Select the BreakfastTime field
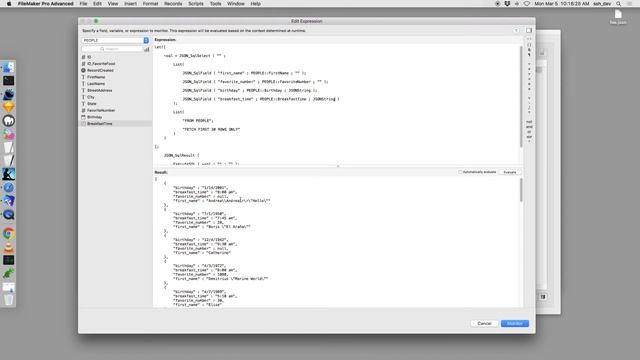Screen dimensions: 640x360 [115, 124]
